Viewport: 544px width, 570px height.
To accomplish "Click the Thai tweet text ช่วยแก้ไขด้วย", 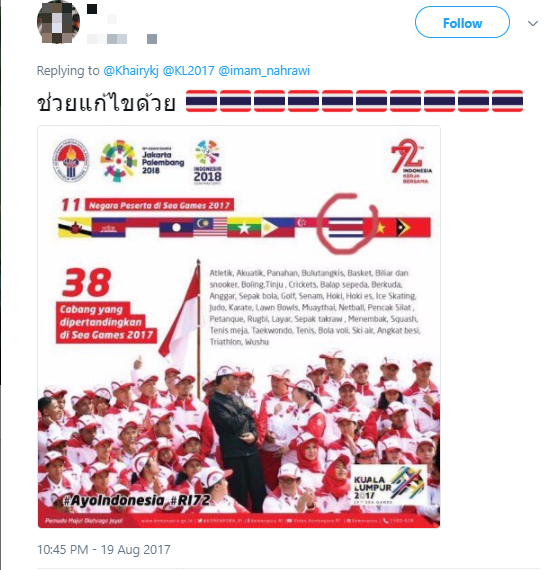I will (x=106, y=102).
